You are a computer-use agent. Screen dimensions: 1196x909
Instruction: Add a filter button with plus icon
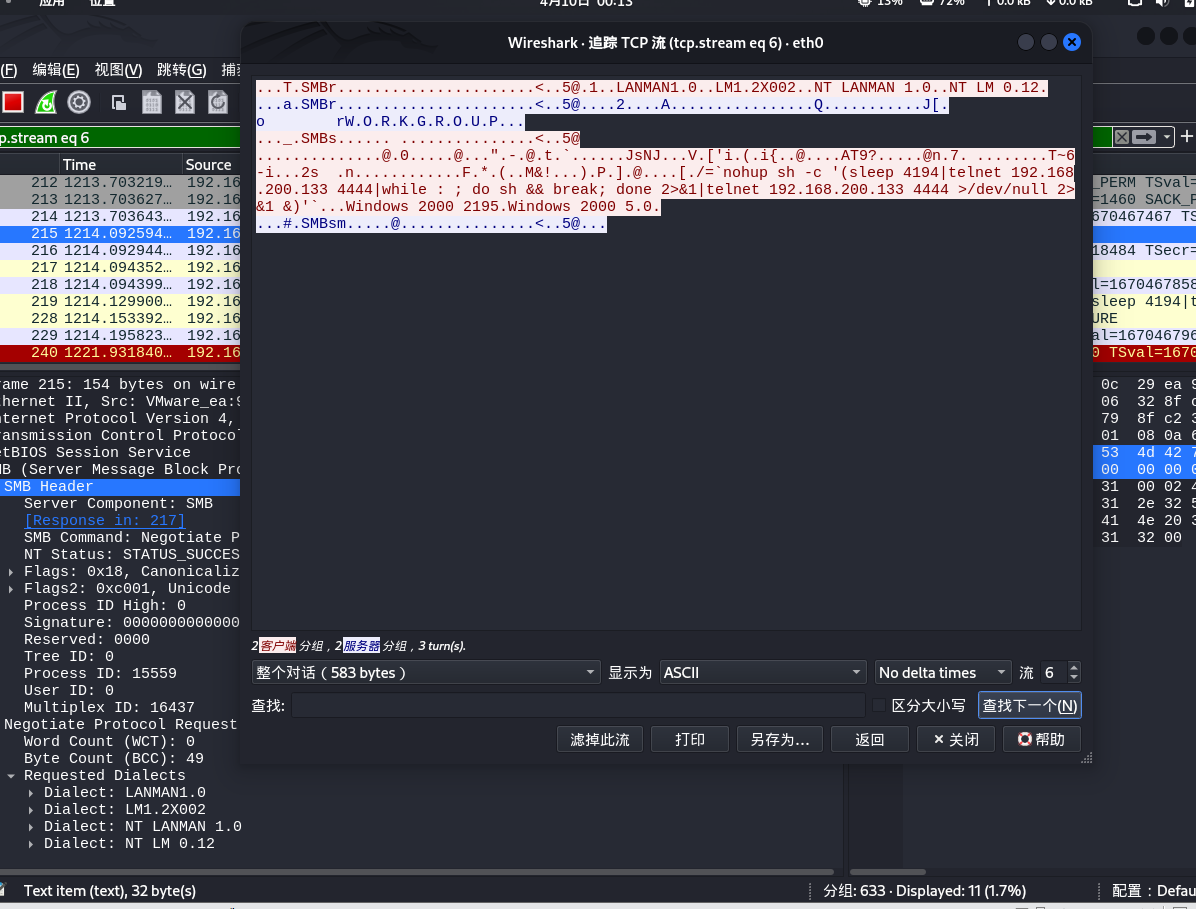tap(1186, 137)
